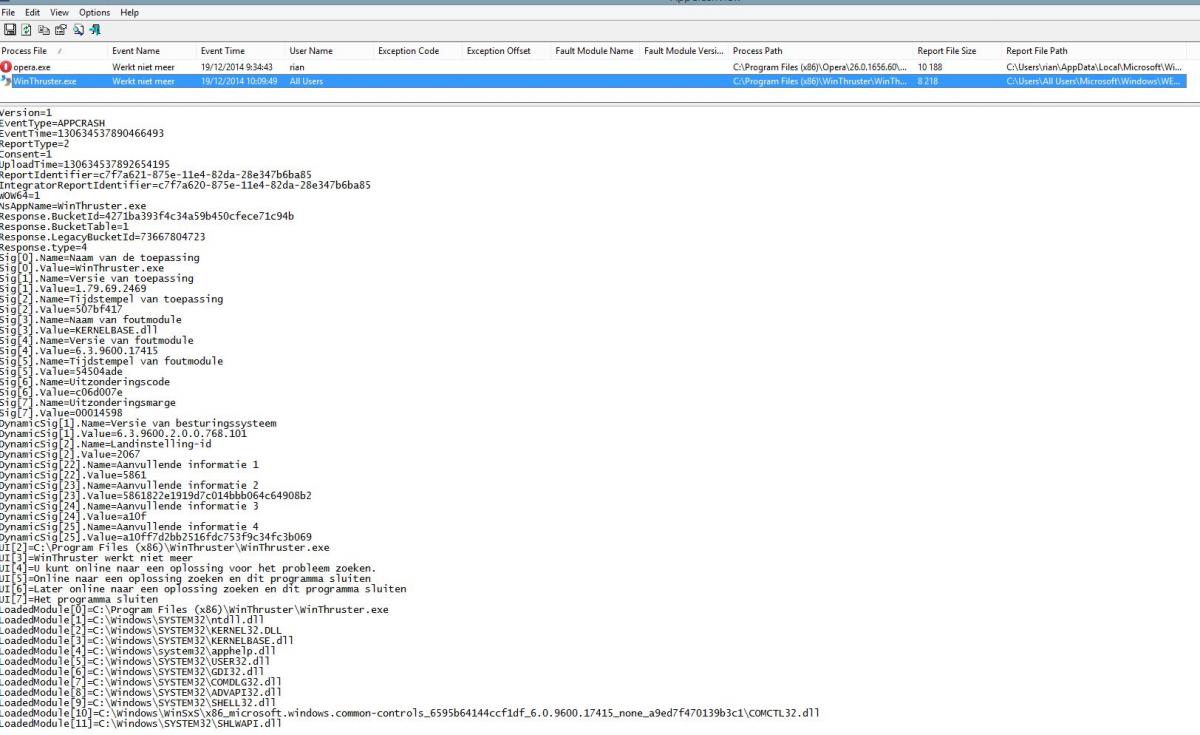Click the Fault Module Version column header
The image size is (1200, 735).
coord(684,51)
